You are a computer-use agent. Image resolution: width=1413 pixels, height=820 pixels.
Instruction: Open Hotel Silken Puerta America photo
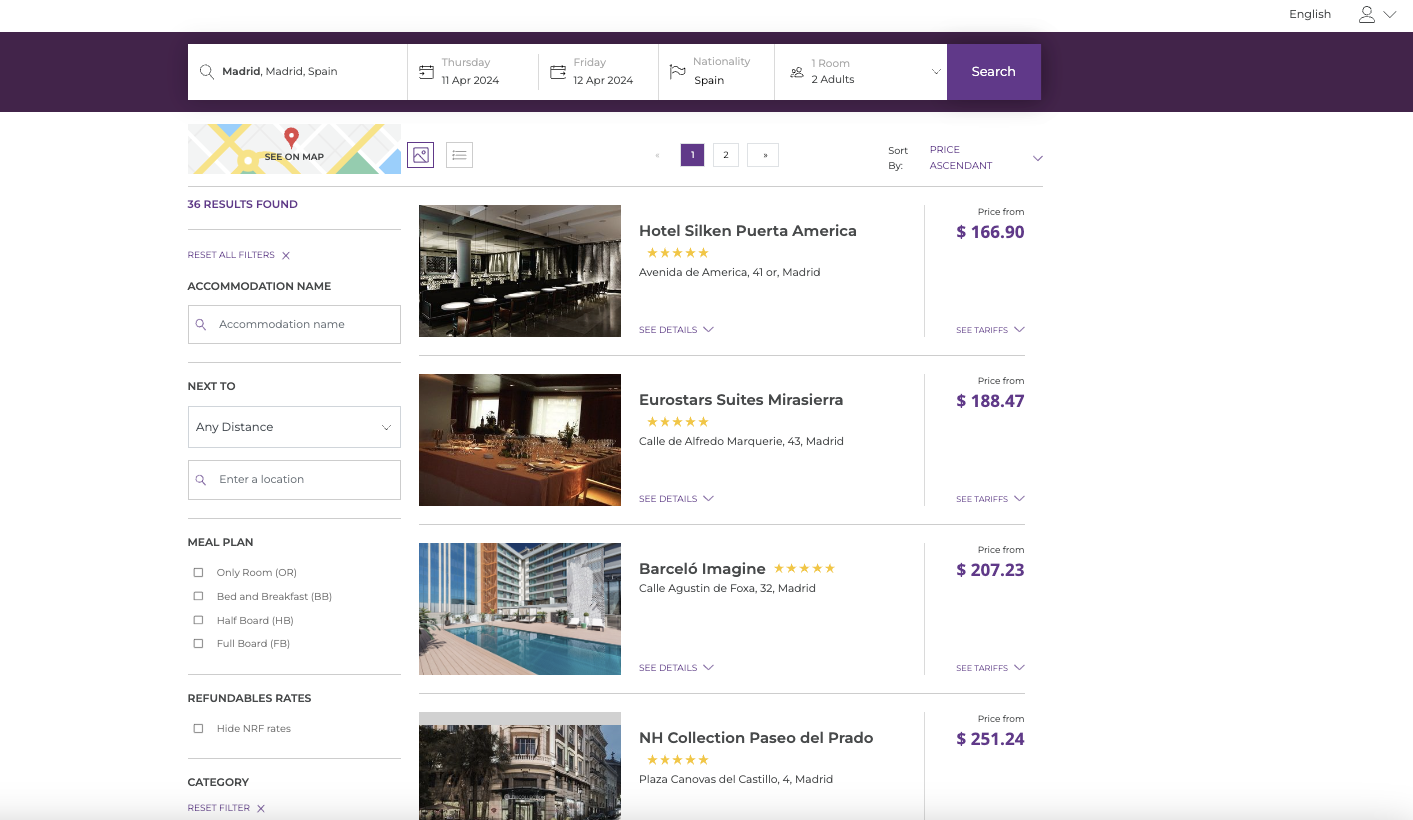pyautogui.click(x=520, y=271)
